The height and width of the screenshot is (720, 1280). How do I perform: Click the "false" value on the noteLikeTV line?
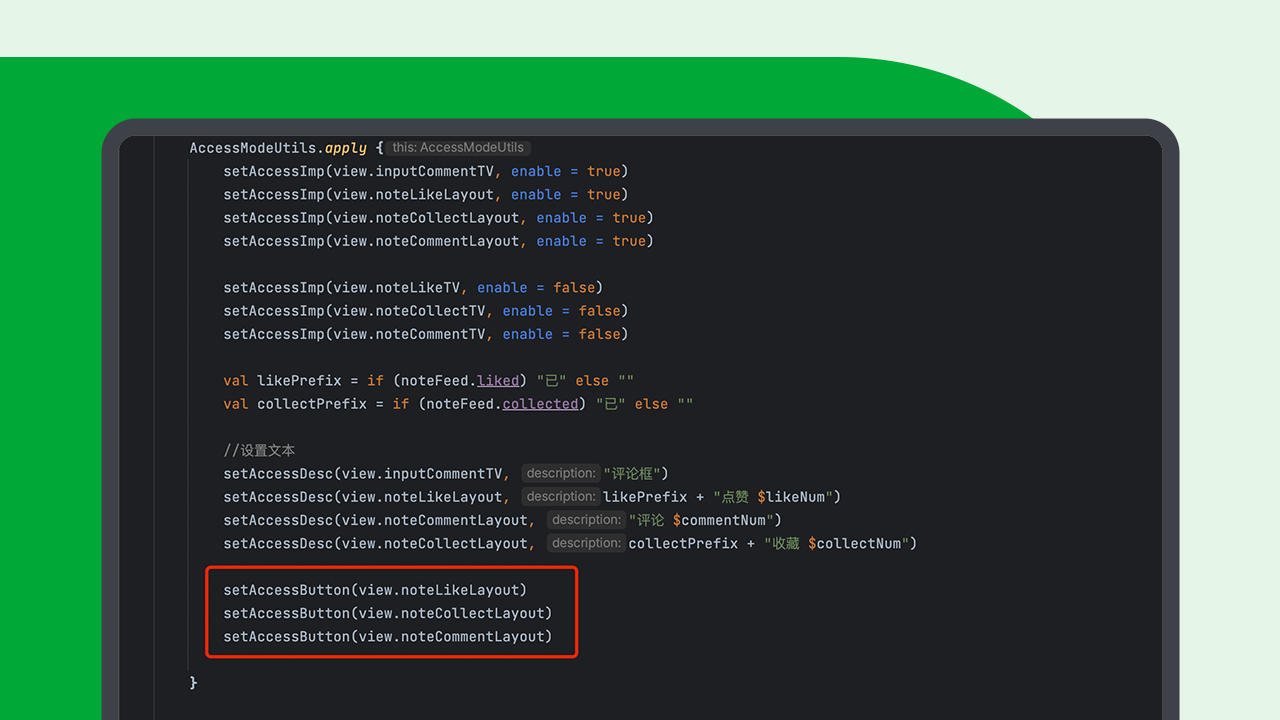[x=574, y=287]
